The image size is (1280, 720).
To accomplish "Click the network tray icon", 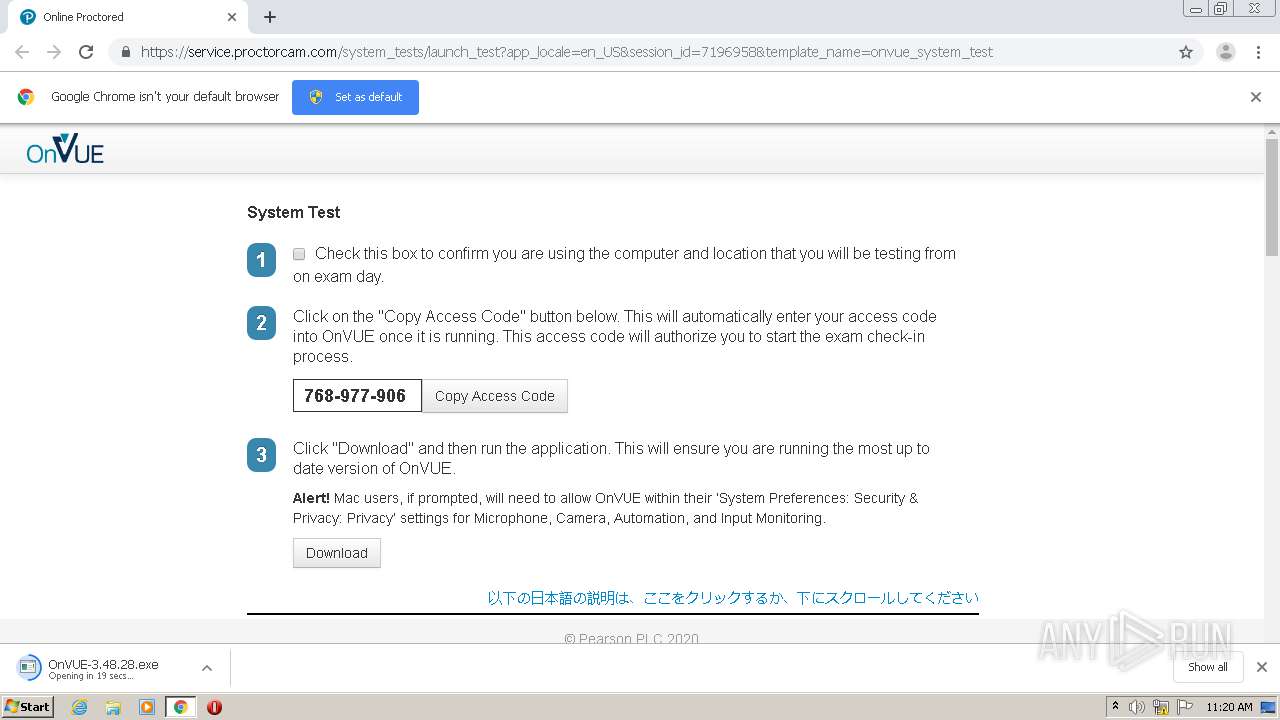I will pyautogui.click(x=1161, y=707).
